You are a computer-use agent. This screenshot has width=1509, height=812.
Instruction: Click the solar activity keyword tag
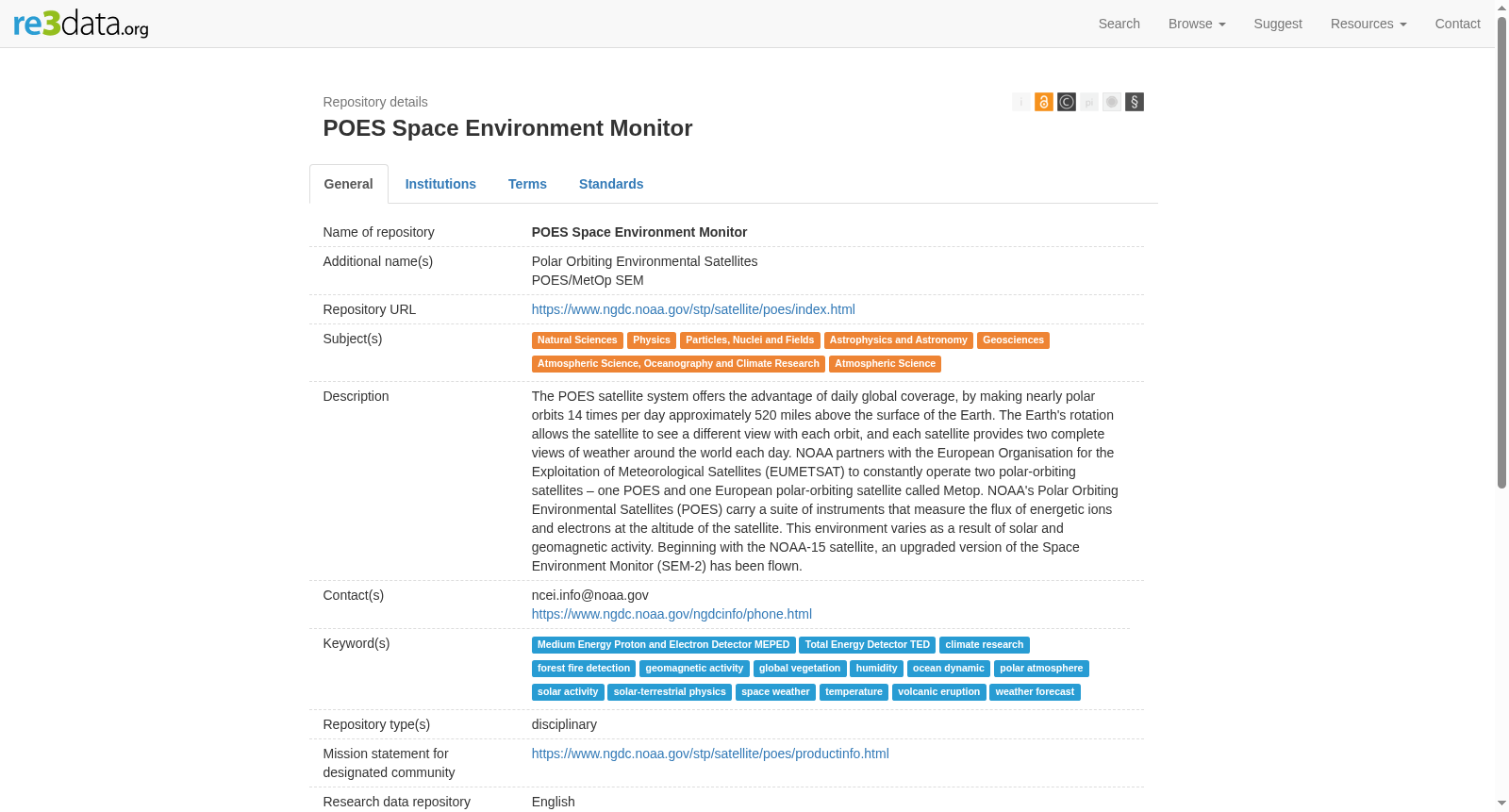pyautogui.click(x=568, y=692)
